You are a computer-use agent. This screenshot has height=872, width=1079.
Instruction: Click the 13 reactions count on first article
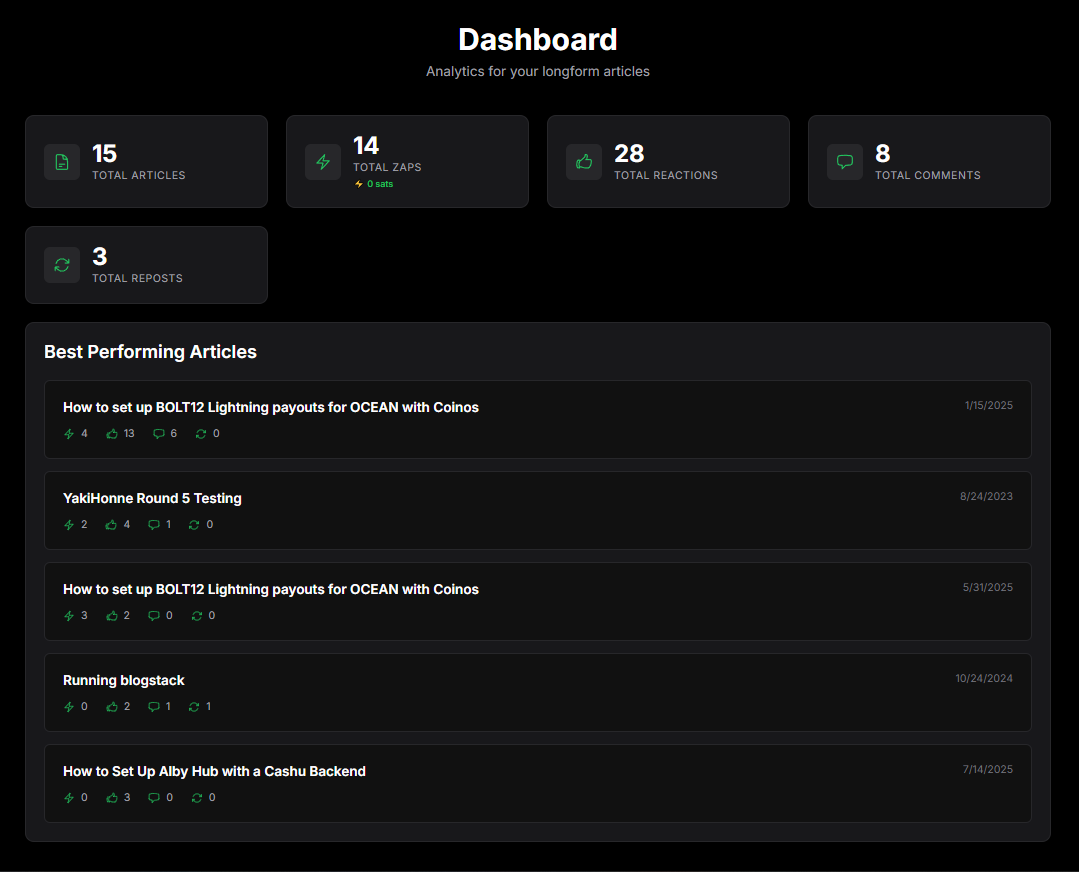[x=129, y=434]
